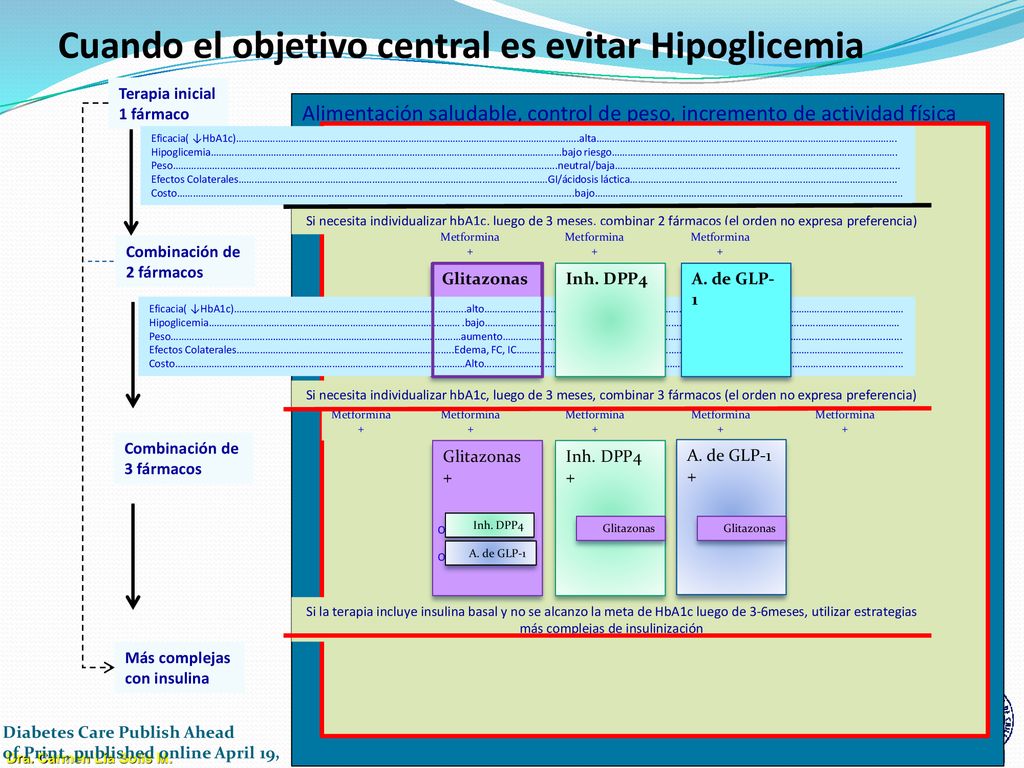Click the 'Terapia inicial 1 fármaco' label
This screenshot has height=768, width=1024.
point(167,104)
